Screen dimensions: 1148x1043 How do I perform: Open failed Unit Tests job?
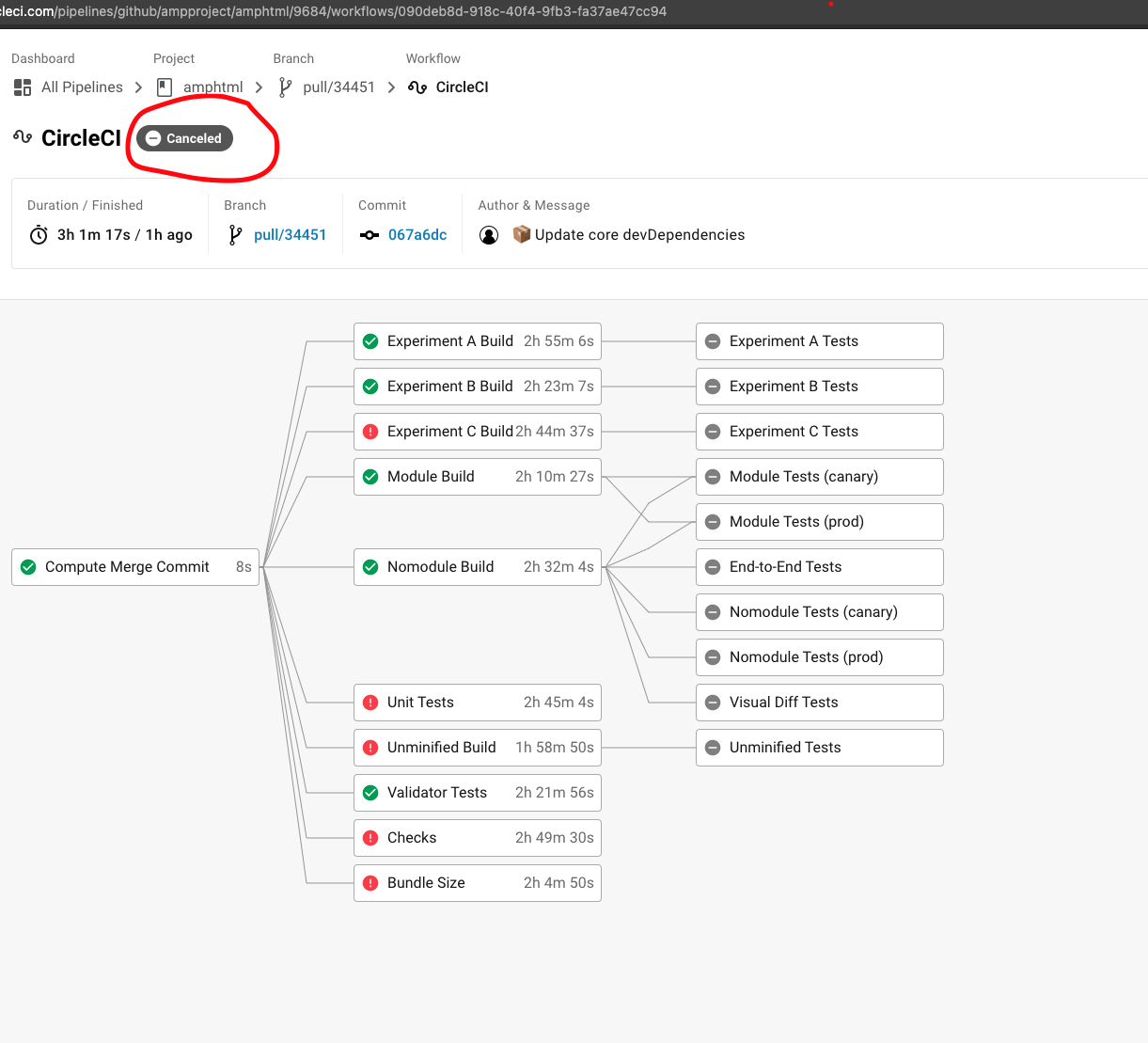(478, 703)
